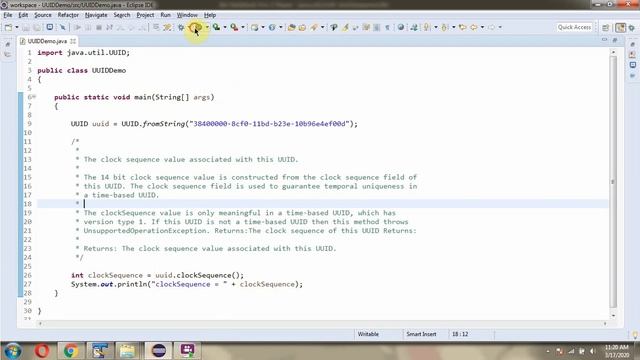Viewport: 640px width, 360px height.
Task: Click the Smart Insert status entry
Action: coord(421,334)
